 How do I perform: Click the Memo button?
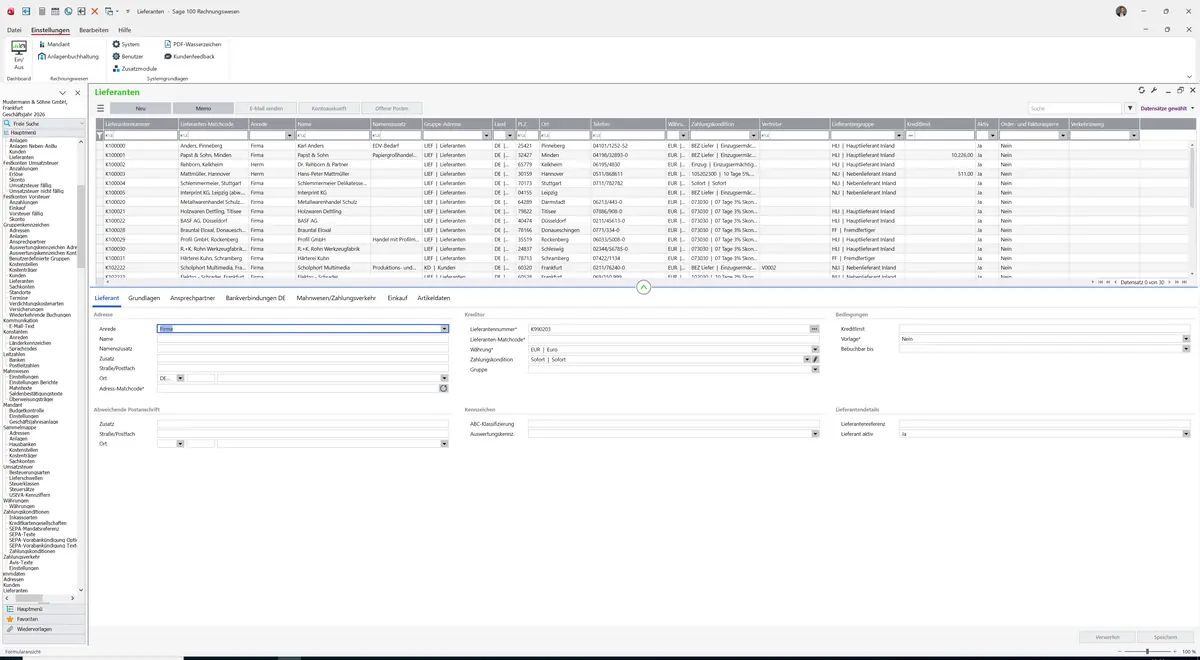(x=203, y=108)
